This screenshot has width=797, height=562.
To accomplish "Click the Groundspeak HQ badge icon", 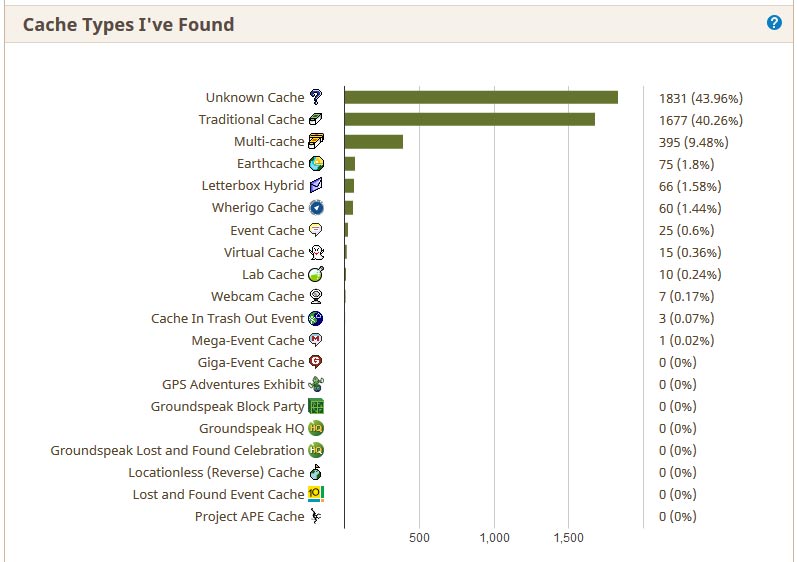I will point(316,428).
